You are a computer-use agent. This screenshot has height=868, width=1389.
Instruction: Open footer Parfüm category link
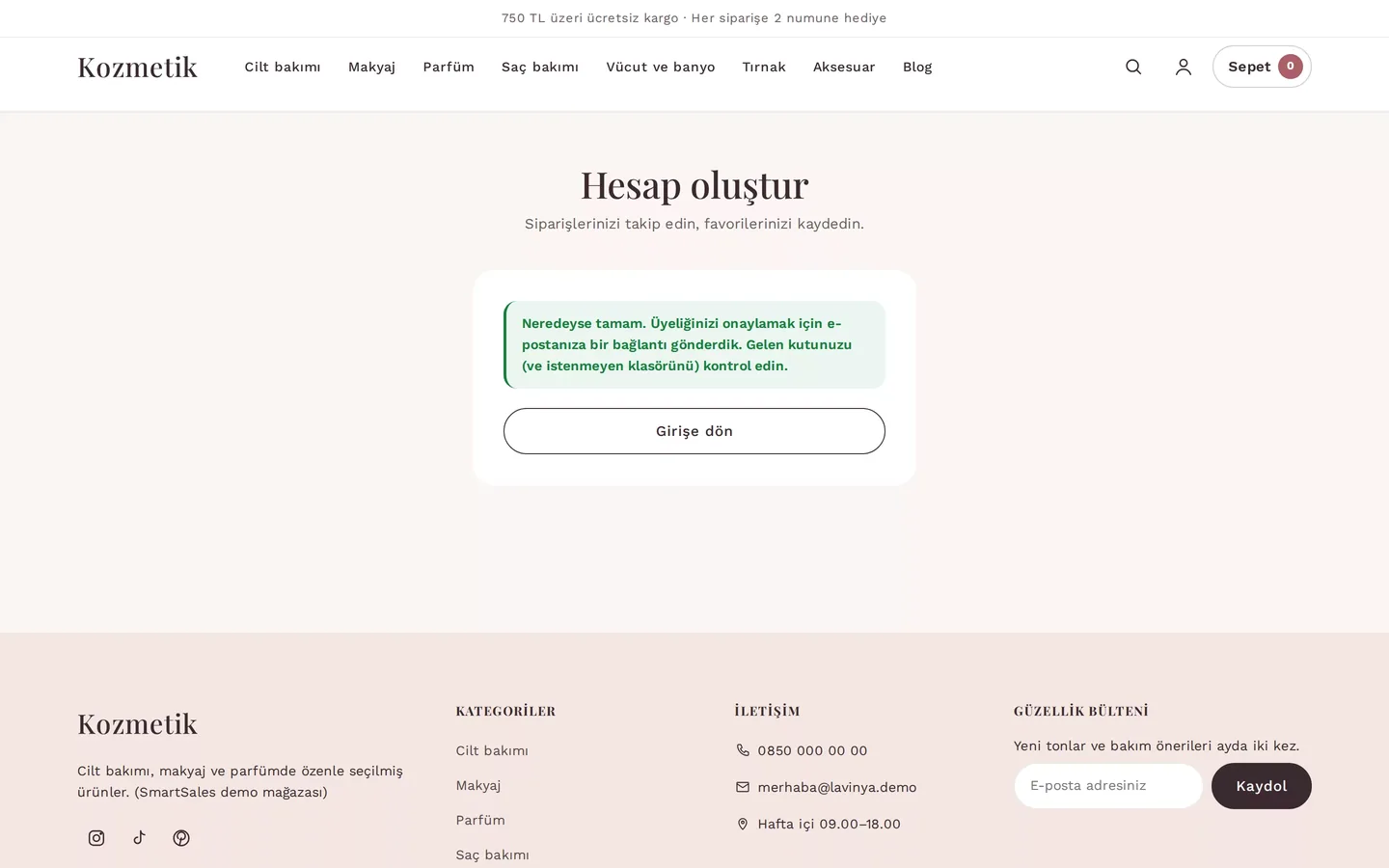[x=480, y=820]
